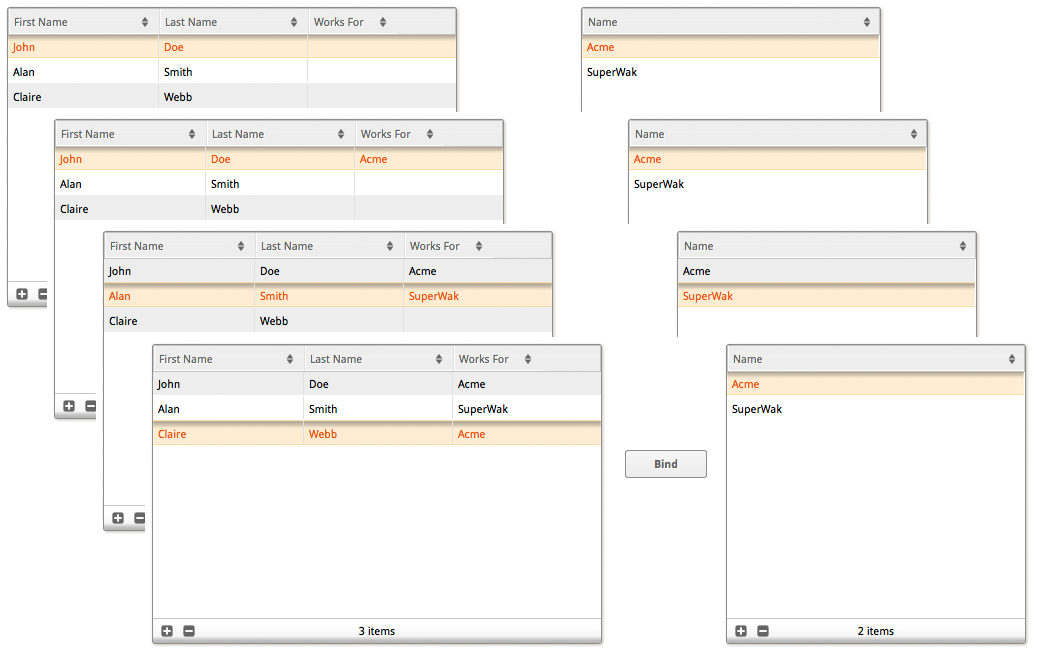Sort by Last Name in the front-most employee table
Image resolution: width=1038 pixels, height=652 pixels.
440,359
